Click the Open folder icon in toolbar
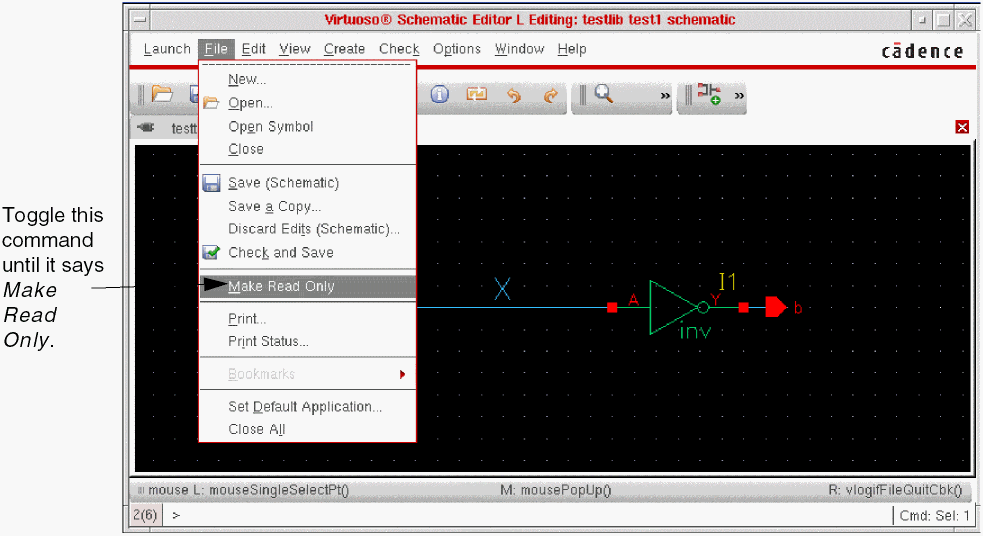Viewport: 983px width, 536px height. (162, 95)
